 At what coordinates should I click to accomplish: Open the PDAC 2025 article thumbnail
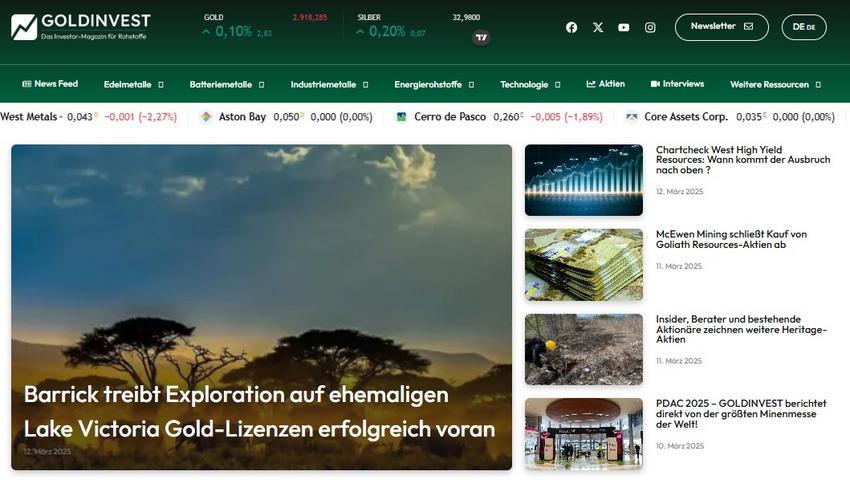583,433
